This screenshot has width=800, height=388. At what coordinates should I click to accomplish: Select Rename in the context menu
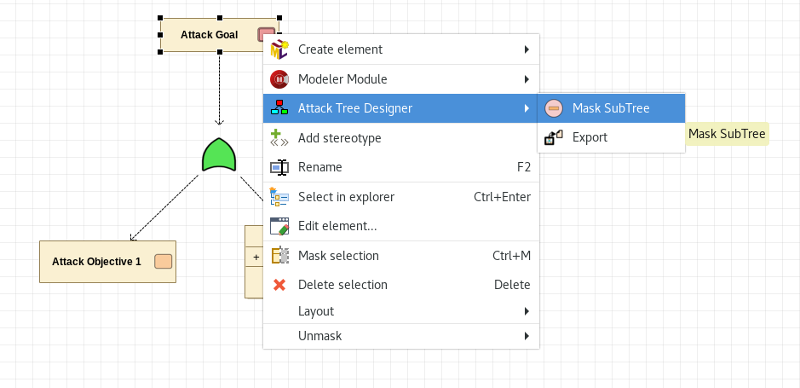click(401, 167)
